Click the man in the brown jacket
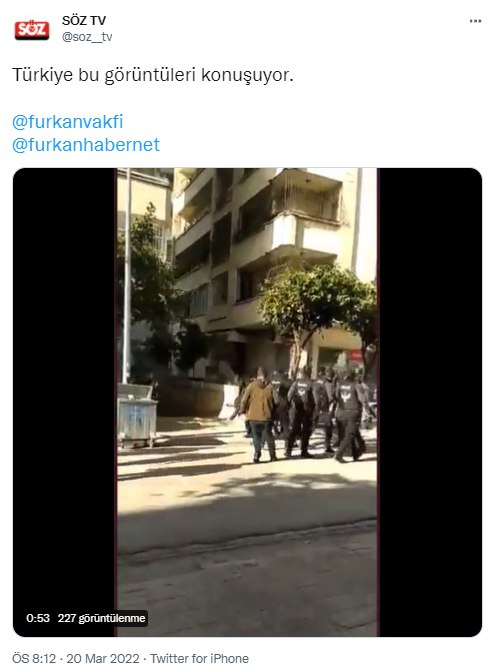The height and width of the screenshot is (666, 497). pos(259,416)
